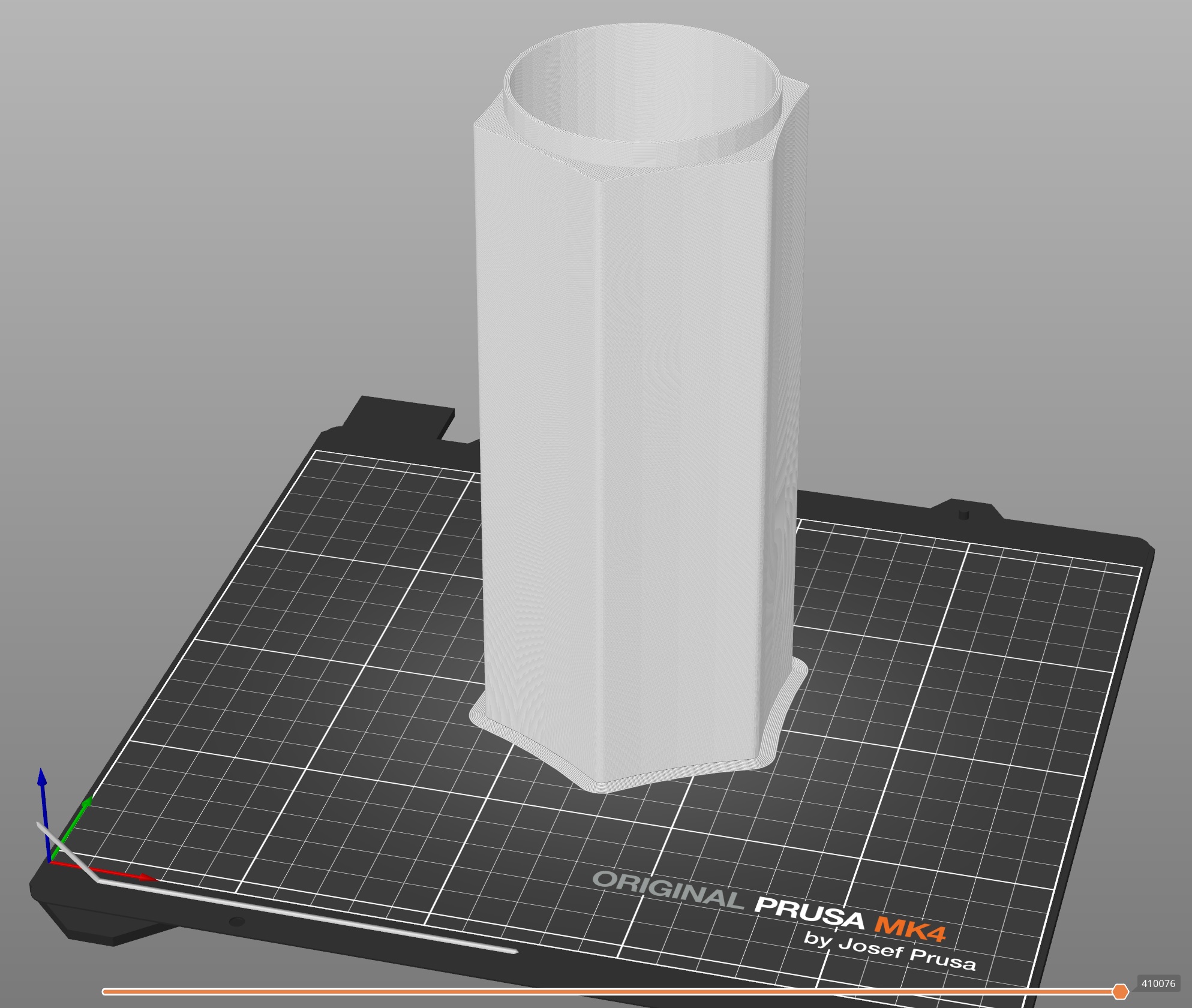This screenshot has width=1192, height=1008.
Task: Select the white hexagonal vase model
Action: [x=639, y=408]
